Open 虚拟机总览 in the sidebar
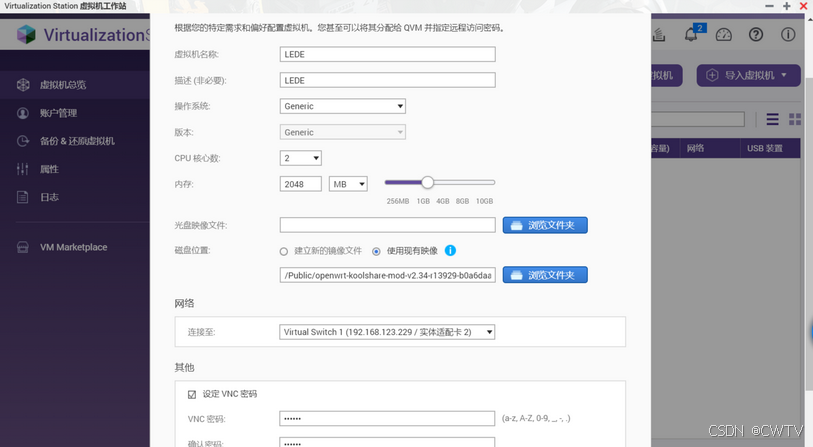This screenshot has width=813, height=447. 63,85
